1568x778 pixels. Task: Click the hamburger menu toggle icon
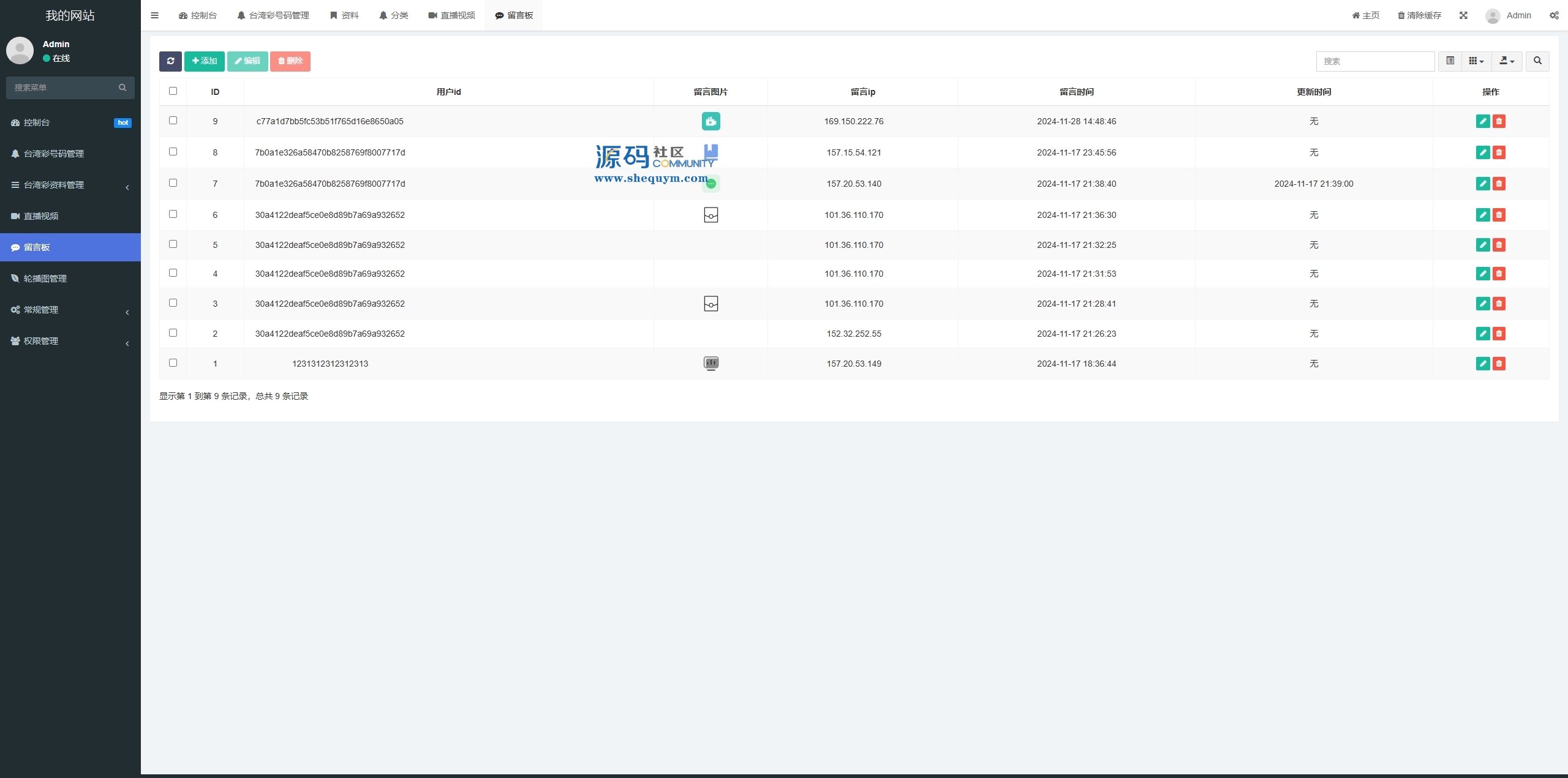point(154,15)
